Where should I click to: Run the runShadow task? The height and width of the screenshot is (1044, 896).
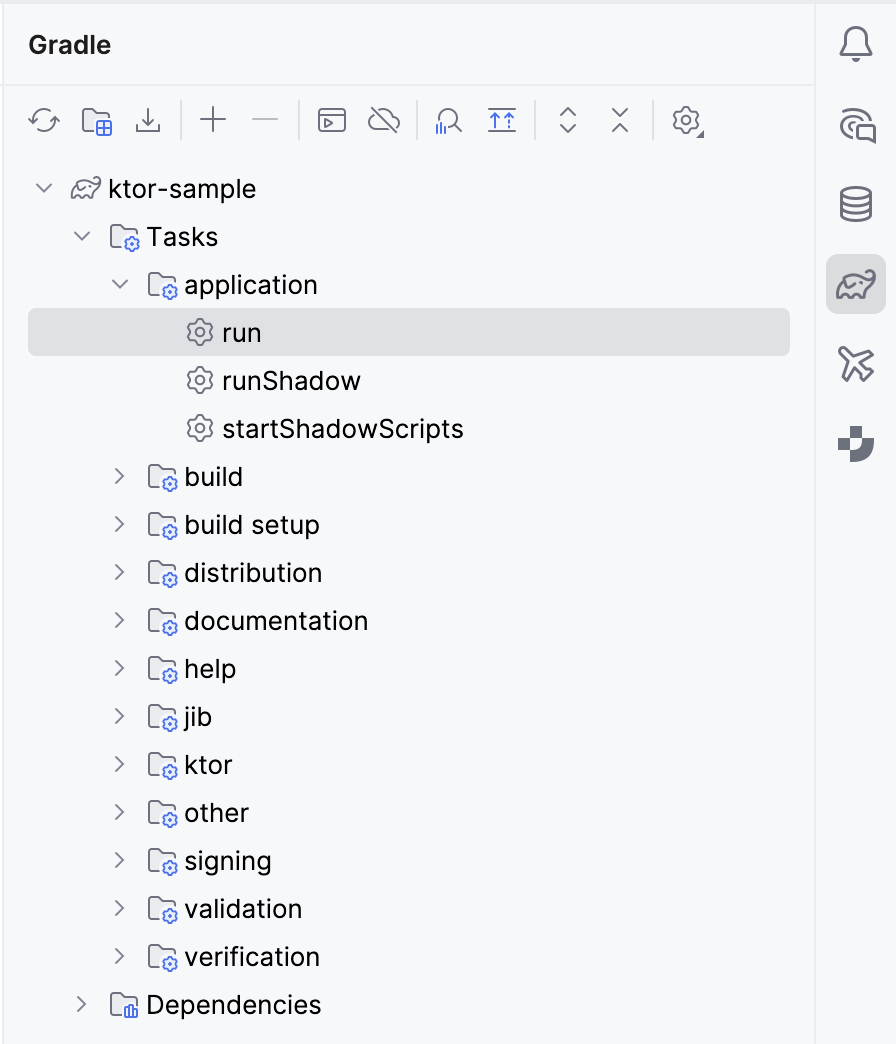pos(291,380)
